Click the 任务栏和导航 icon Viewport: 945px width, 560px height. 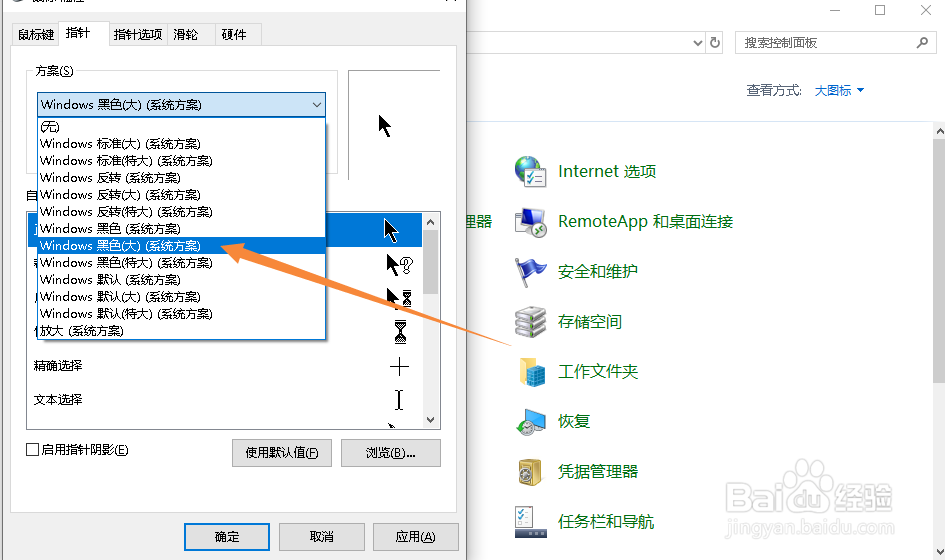530,522
